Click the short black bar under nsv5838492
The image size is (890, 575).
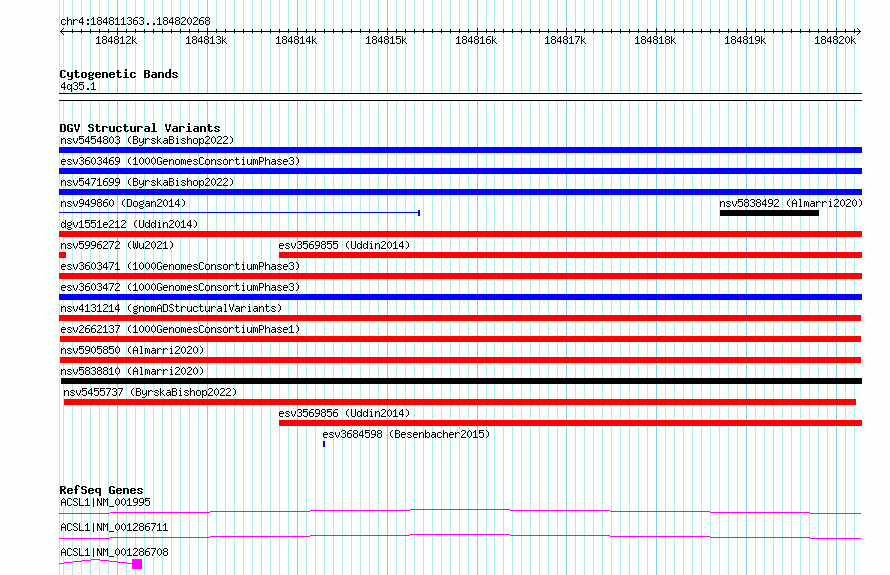(x=769, y=213)
